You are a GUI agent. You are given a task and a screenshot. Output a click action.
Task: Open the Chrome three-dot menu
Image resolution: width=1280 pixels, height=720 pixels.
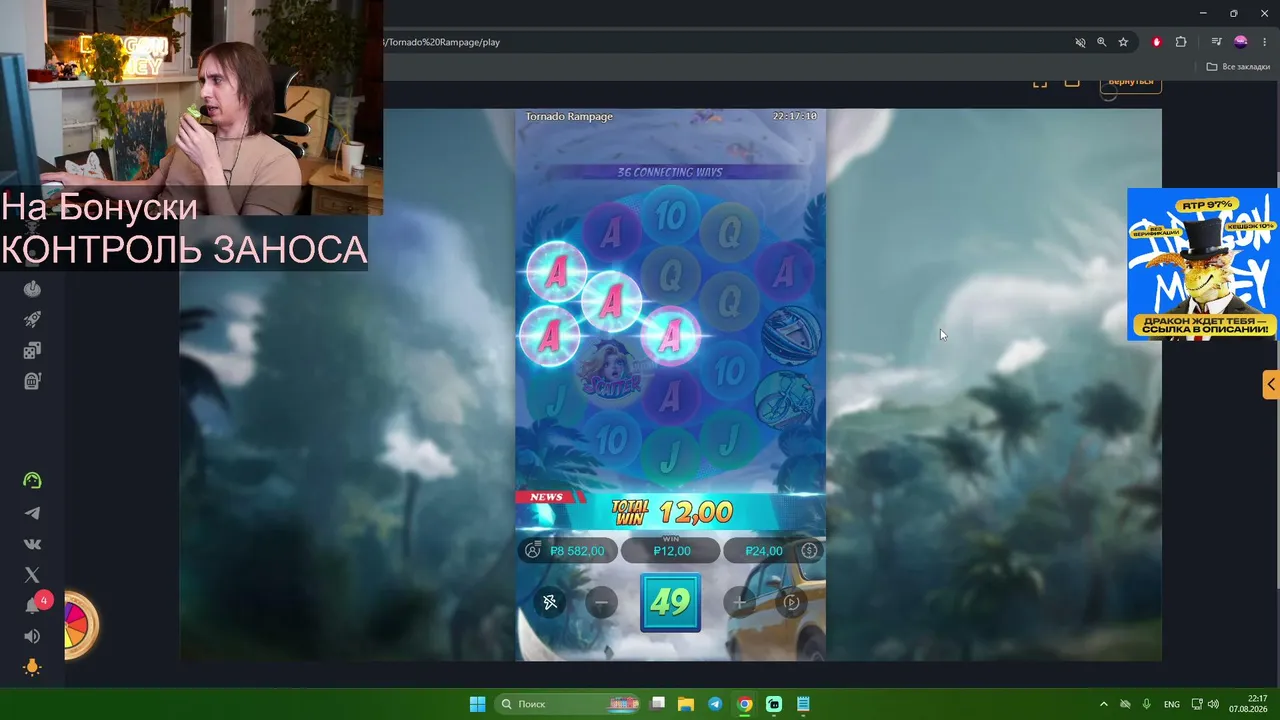point(1265,42)
